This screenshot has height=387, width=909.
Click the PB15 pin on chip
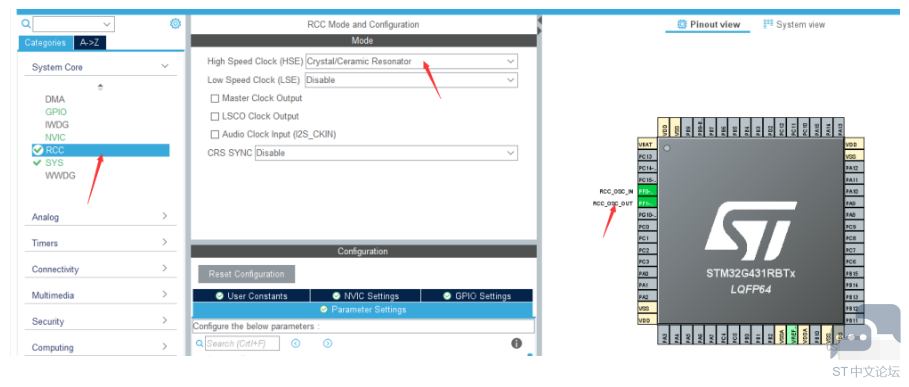(855, 273)
